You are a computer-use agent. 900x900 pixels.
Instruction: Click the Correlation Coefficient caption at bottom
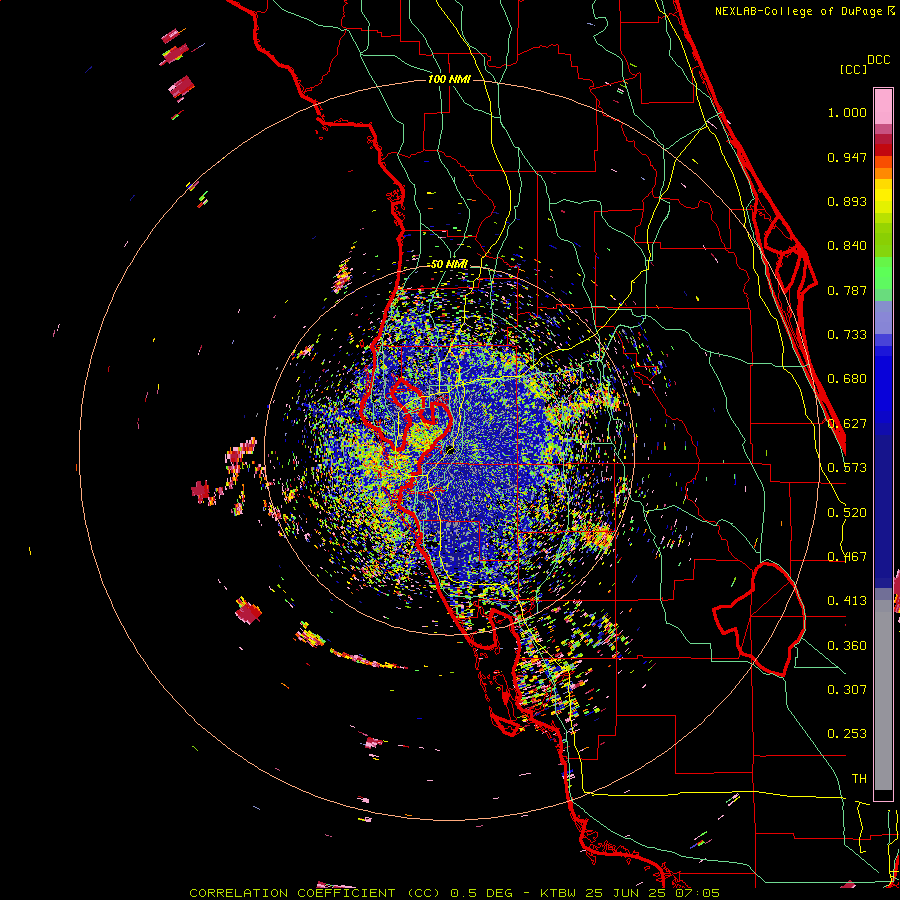(455, 893)
